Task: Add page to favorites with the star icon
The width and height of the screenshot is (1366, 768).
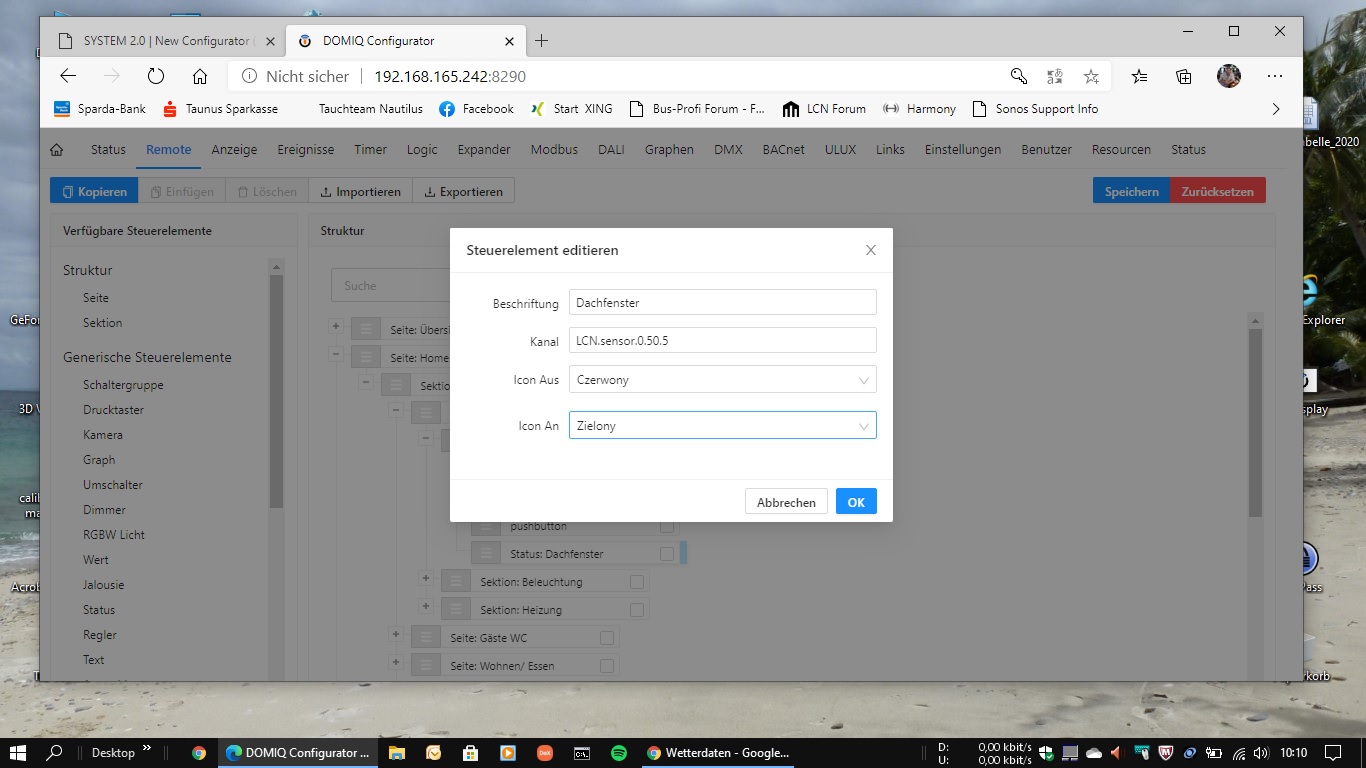Action: tap(1091, 76)
